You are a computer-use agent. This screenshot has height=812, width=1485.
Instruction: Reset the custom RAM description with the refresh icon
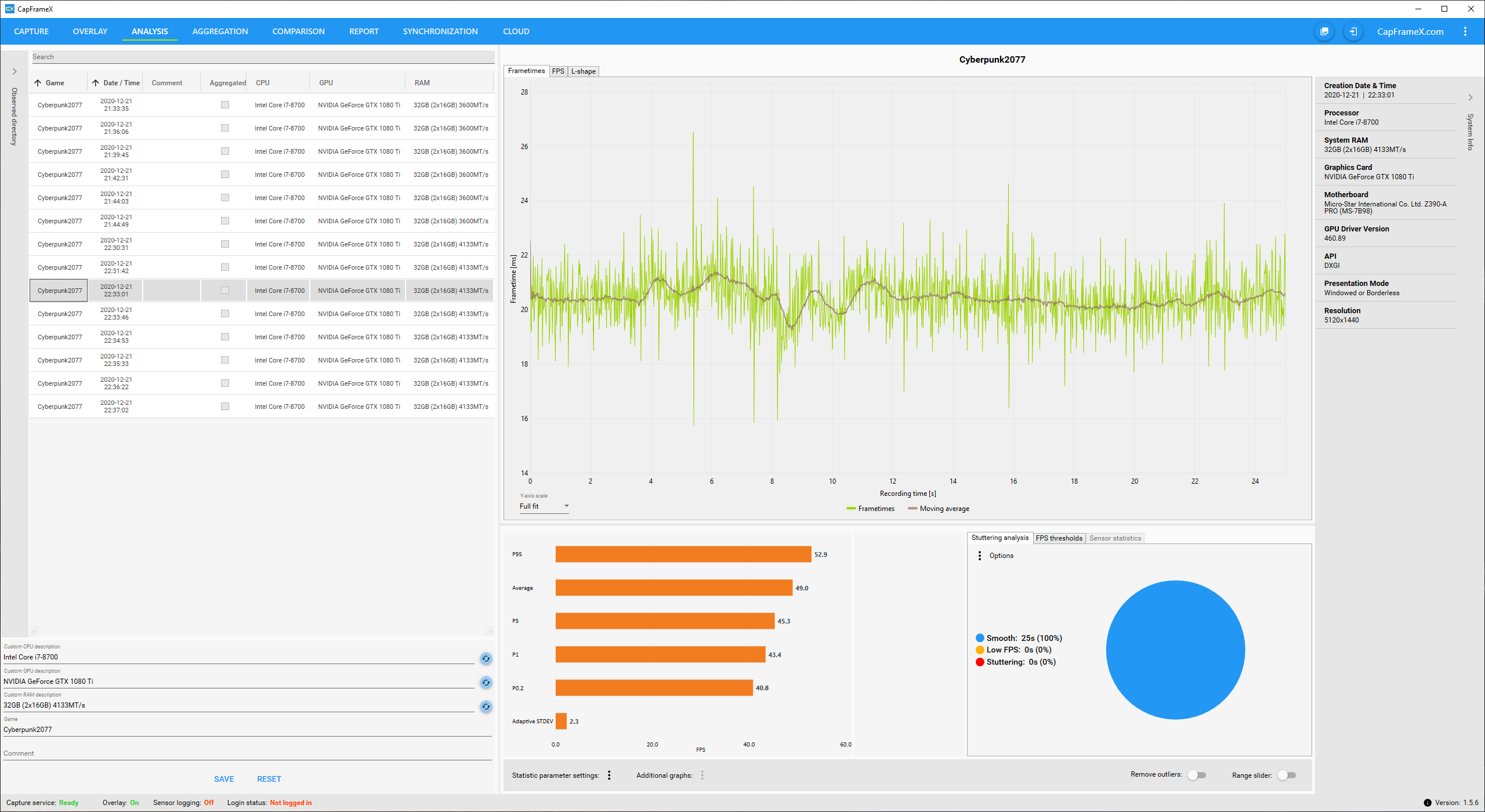486,706
